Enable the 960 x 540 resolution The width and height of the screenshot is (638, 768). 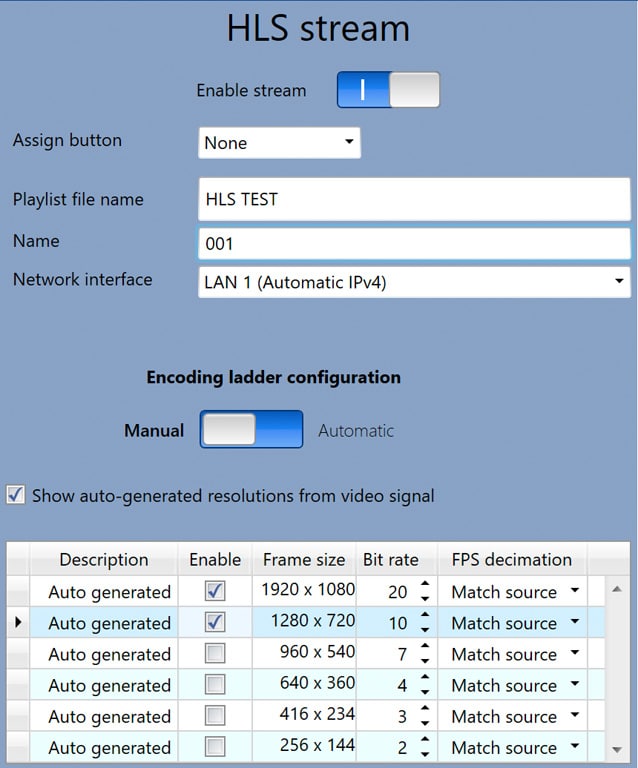coord(214,654)
